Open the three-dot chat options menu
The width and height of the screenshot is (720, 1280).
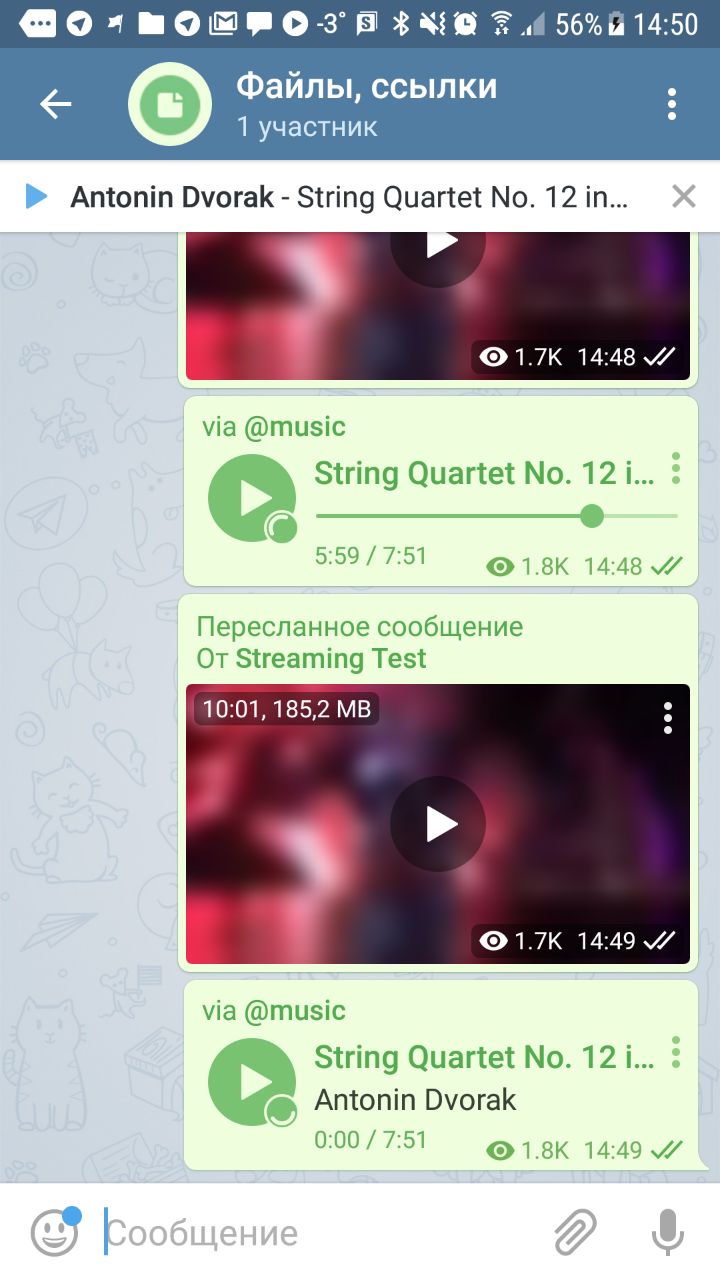672,104
